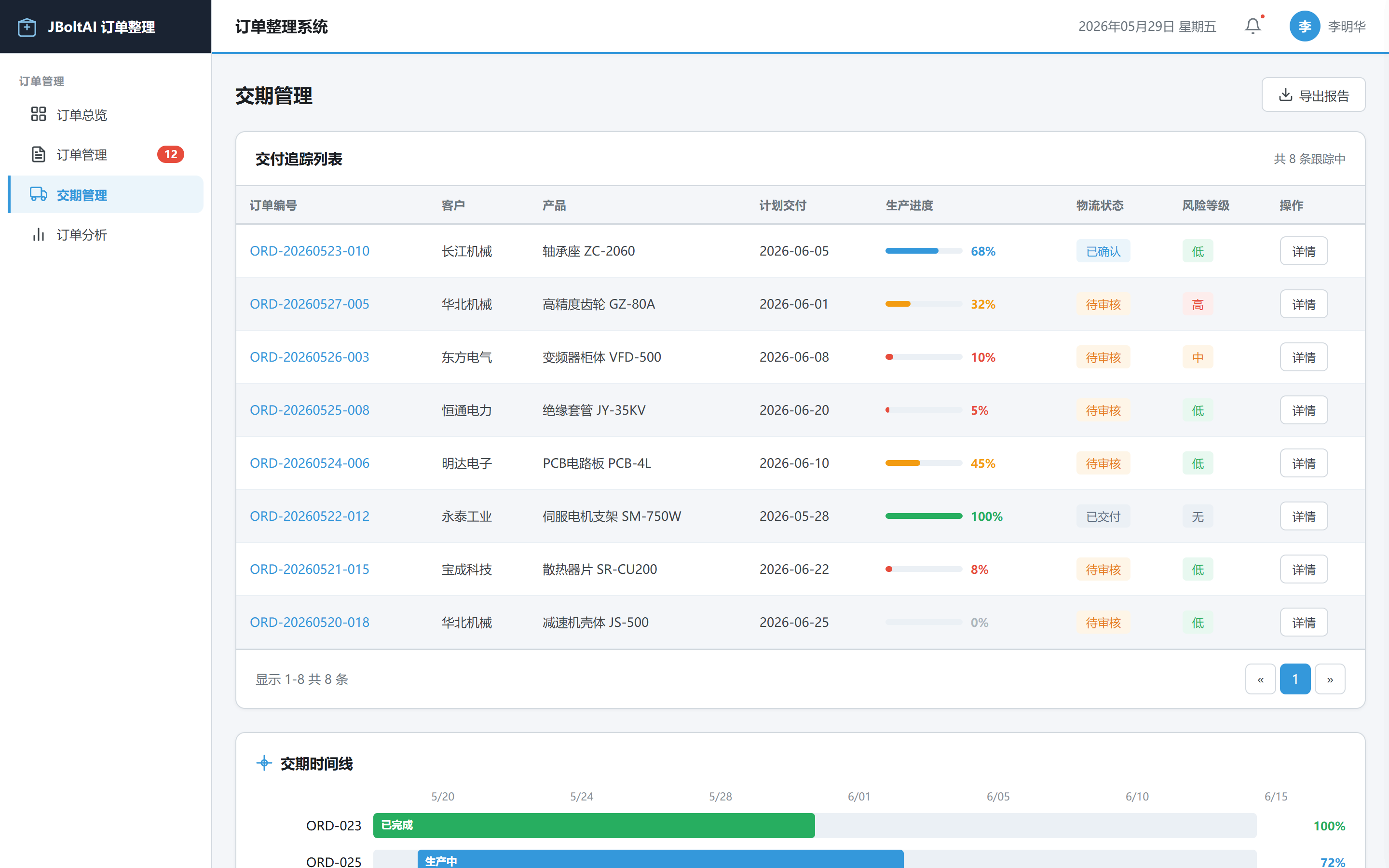
Task: Click product 高精度齿轮 GZ-80A
Action: coord(599,304)
